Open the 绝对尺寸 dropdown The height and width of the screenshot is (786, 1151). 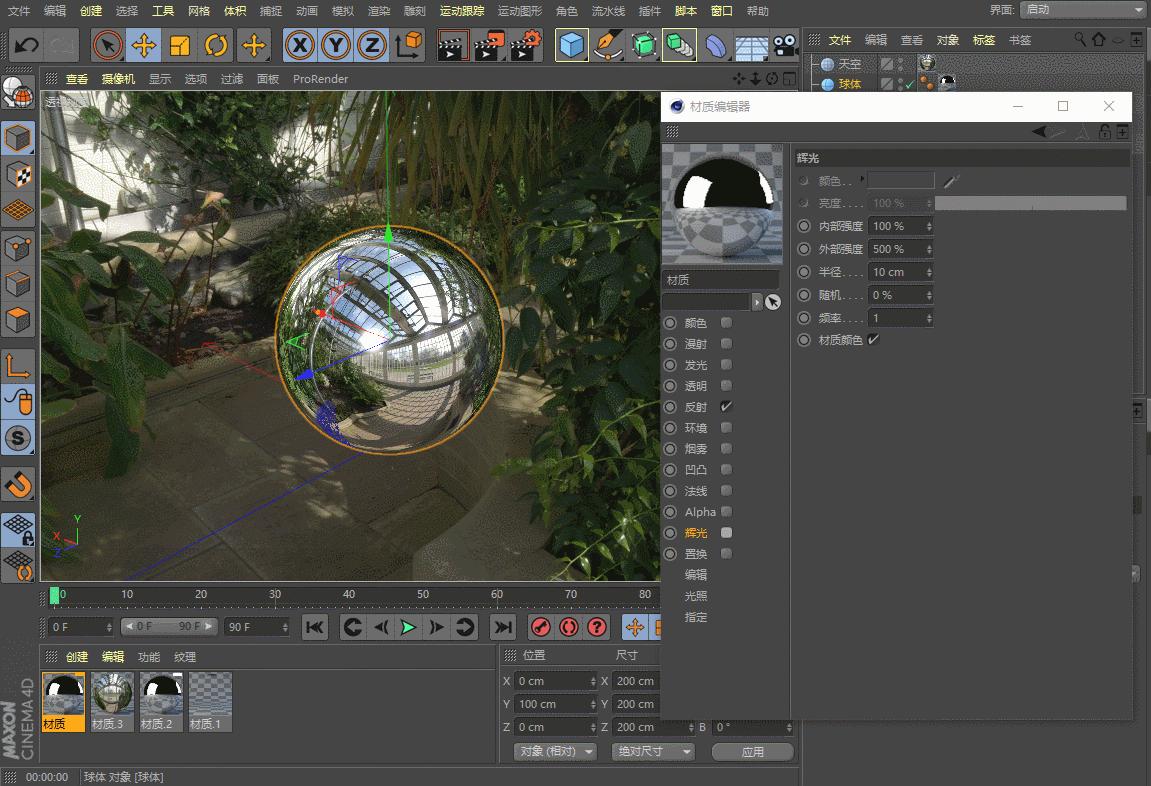[x=652, y=751]
